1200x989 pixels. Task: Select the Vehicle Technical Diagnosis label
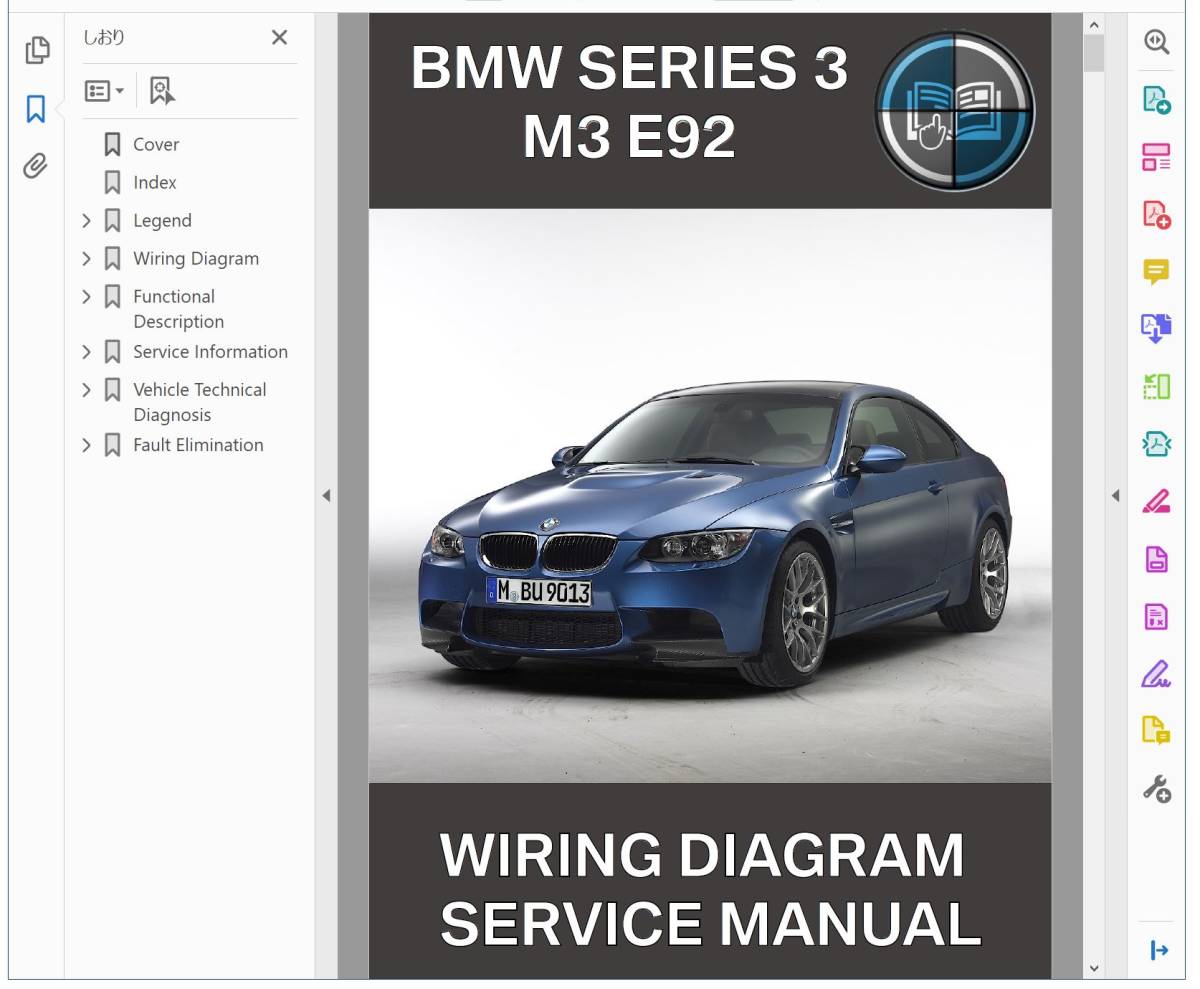pos(200,402)
